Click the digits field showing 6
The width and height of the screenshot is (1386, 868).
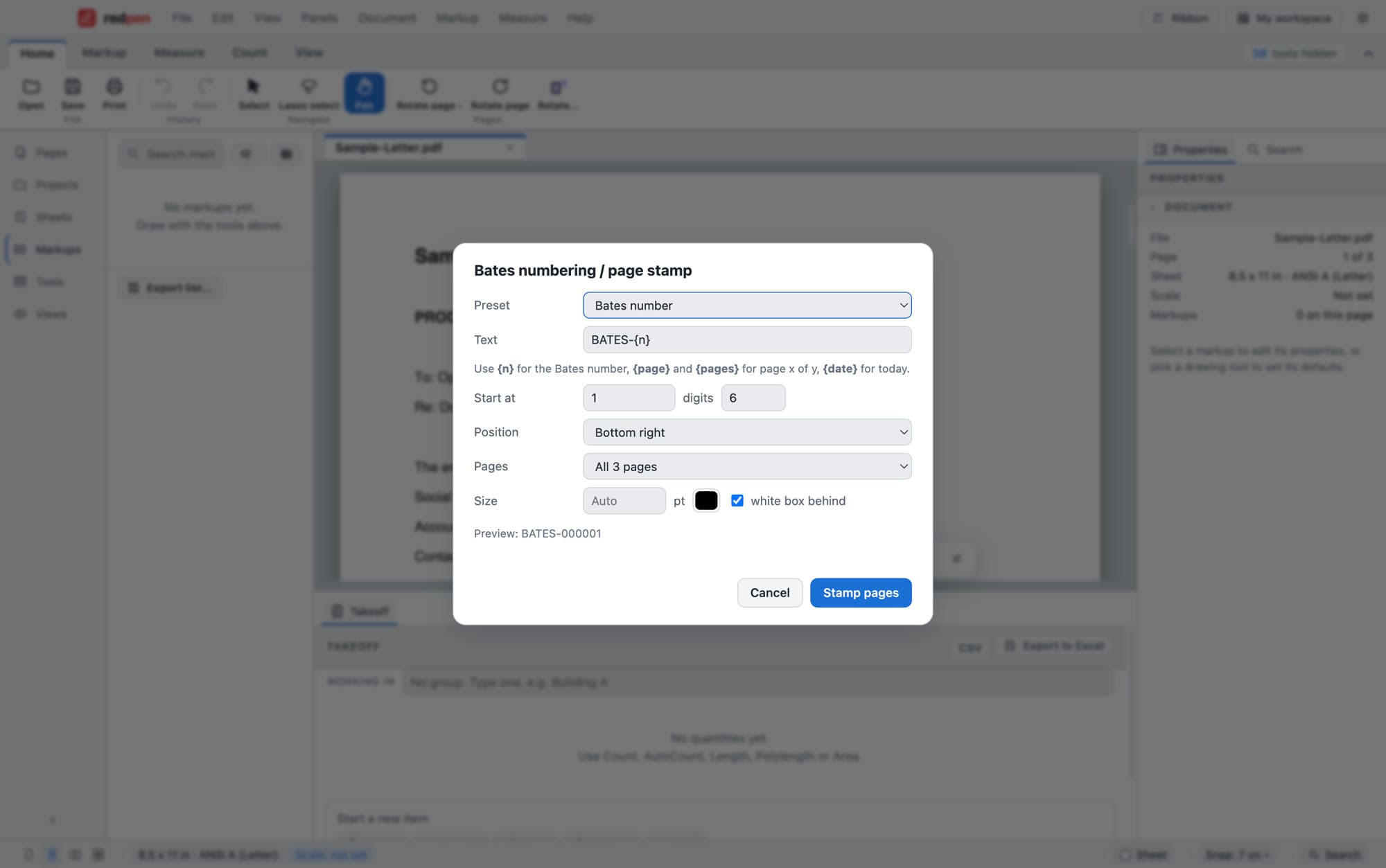coord(753,398)
